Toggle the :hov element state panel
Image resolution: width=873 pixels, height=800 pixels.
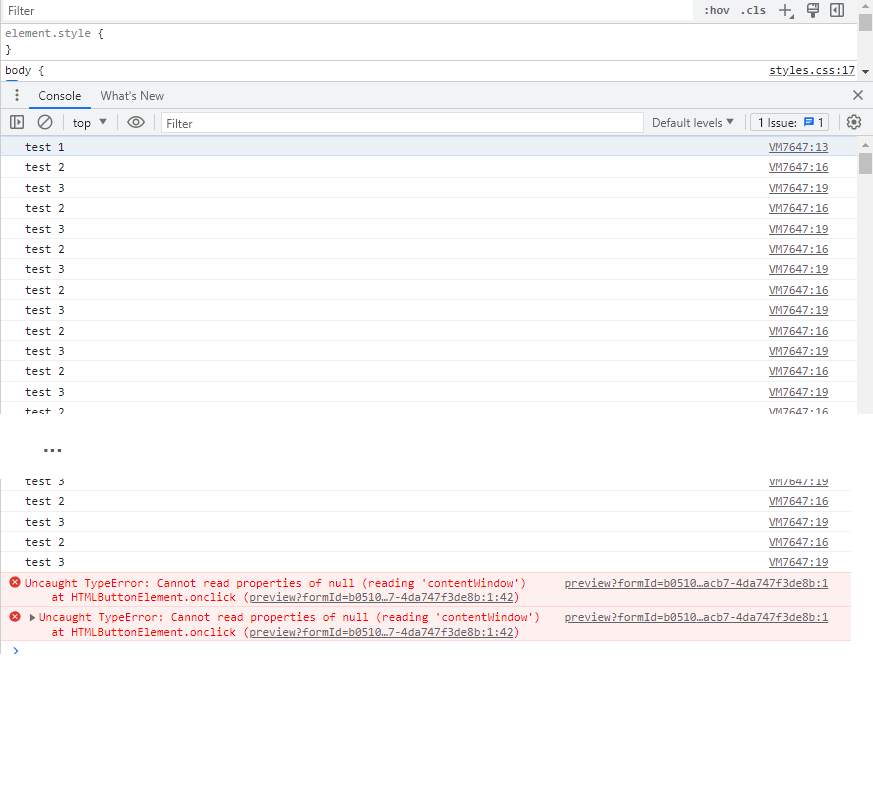pos(716,11)
